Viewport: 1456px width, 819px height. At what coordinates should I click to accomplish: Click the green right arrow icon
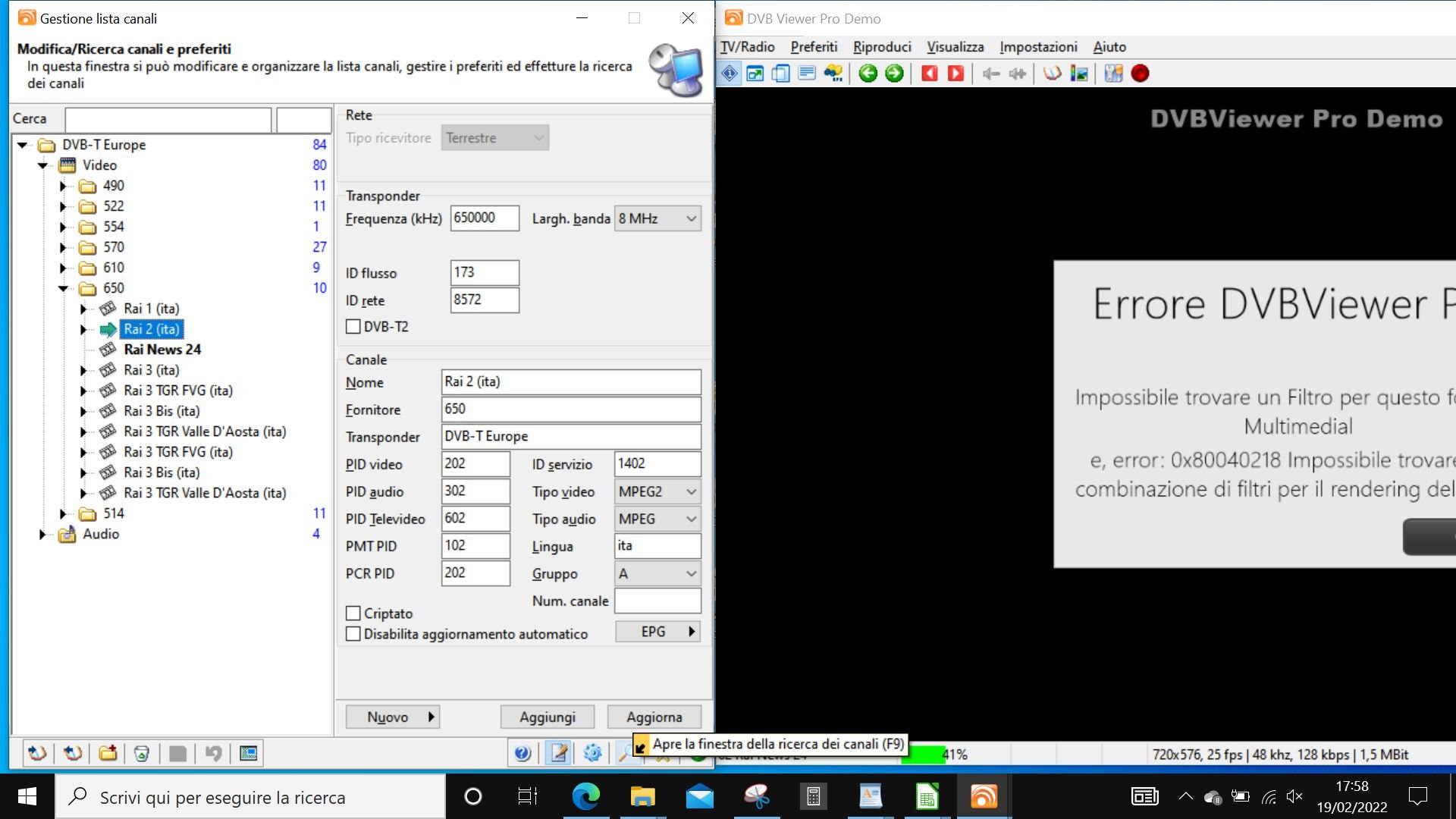tap(895, 74)
